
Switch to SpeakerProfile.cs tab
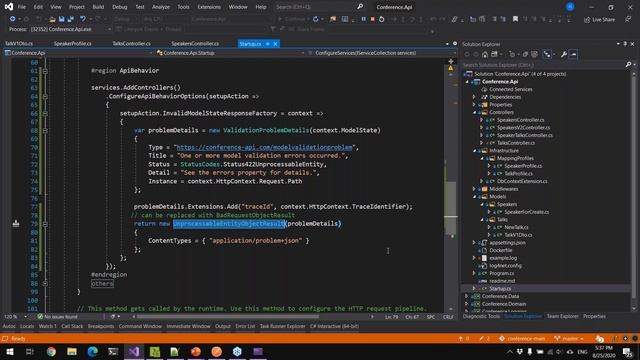click(73, 44)
